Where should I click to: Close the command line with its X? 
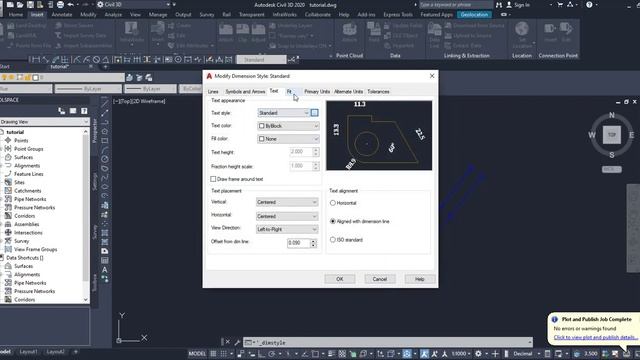[228, 342]
